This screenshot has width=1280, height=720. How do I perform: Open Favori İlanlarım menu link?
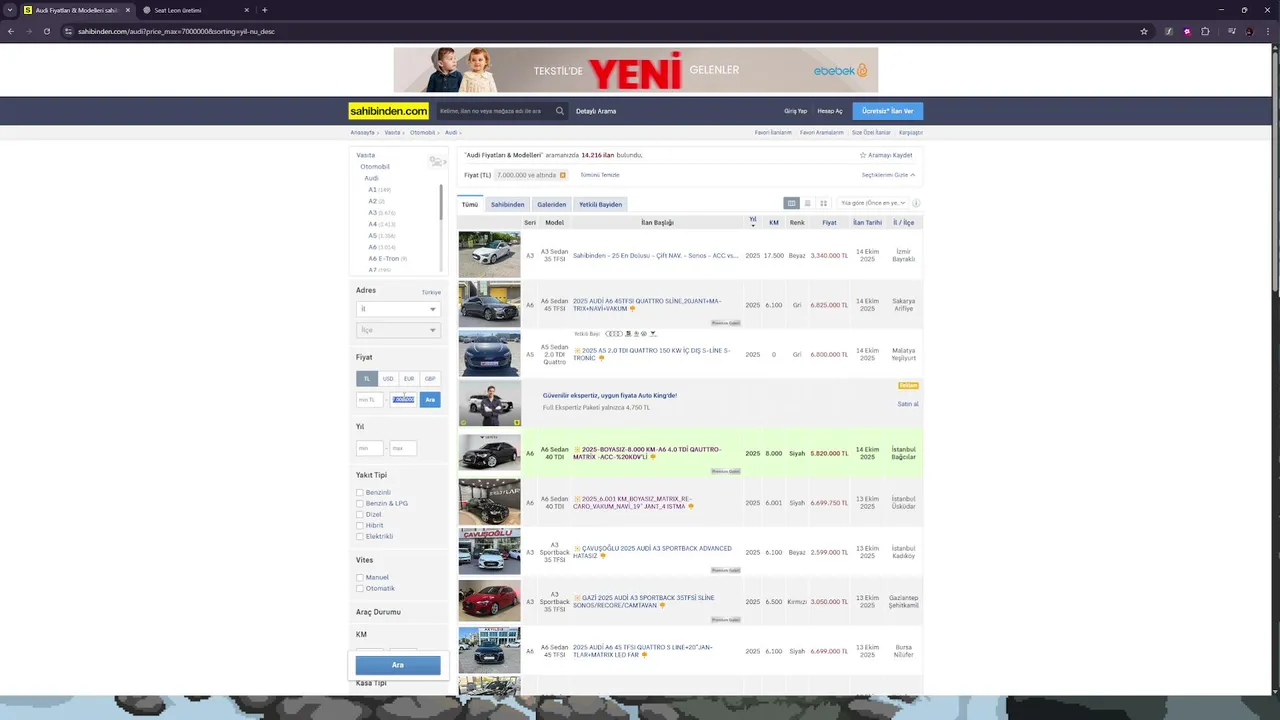773,132
